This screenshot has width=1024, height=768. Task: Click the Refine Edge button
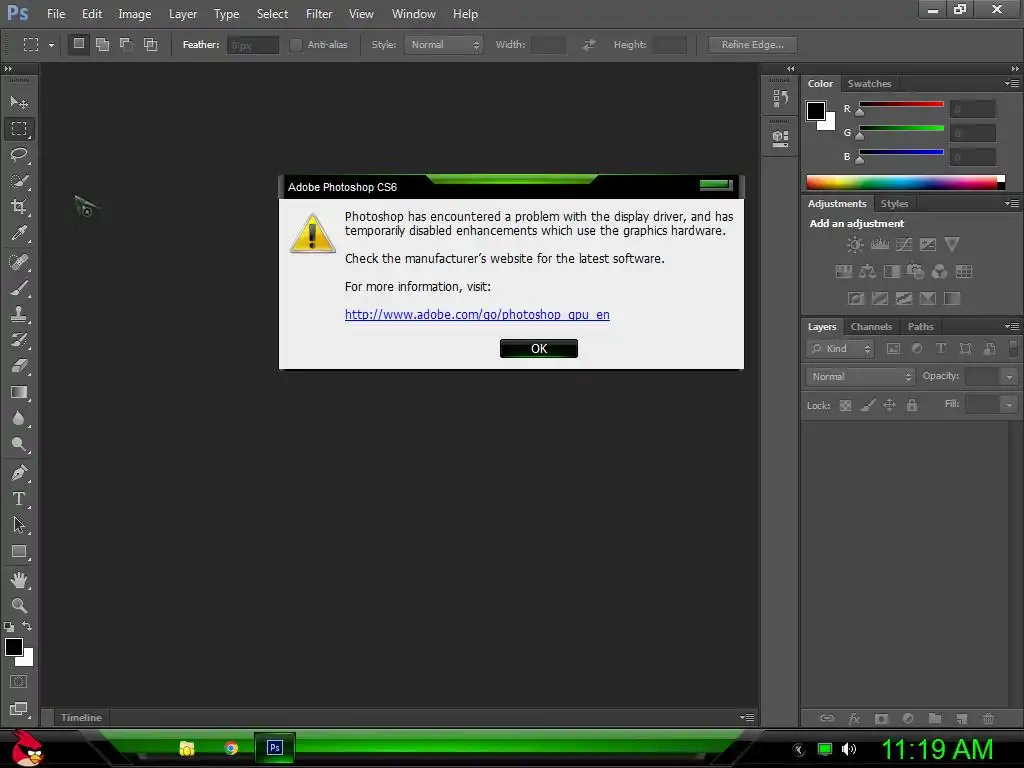(752, 44)
